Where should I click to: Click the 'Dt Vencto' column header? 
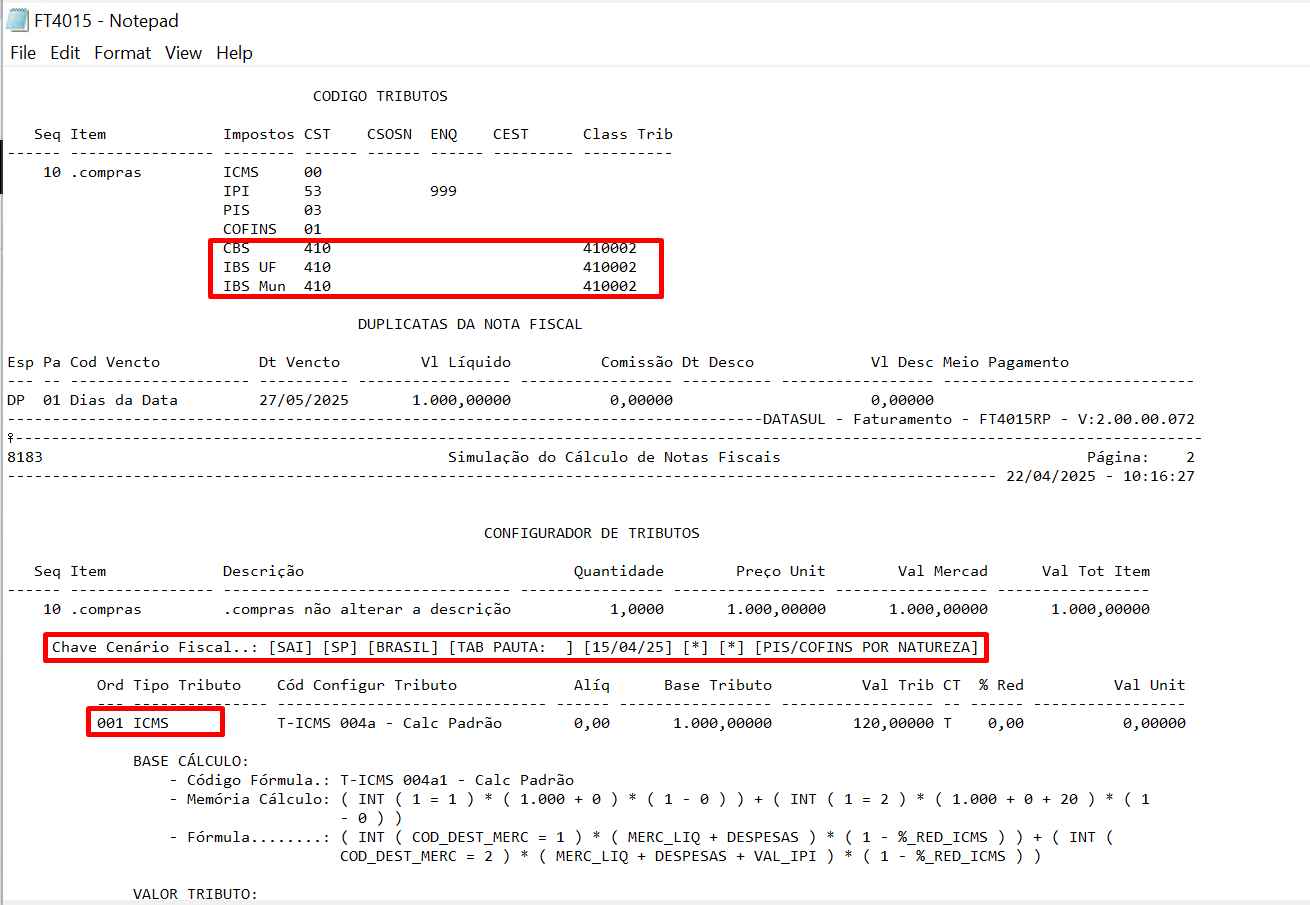click(299, 362)
